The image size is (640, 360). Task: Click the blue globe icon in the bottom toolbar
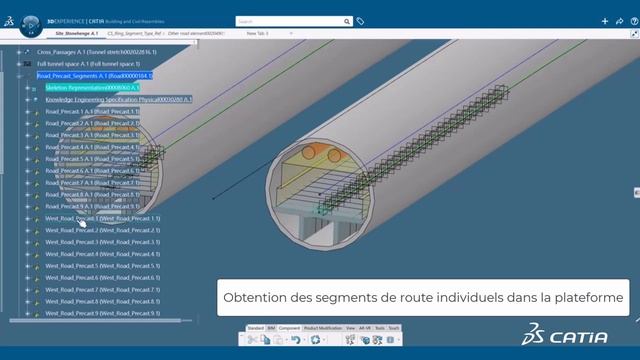coord(365,340)
